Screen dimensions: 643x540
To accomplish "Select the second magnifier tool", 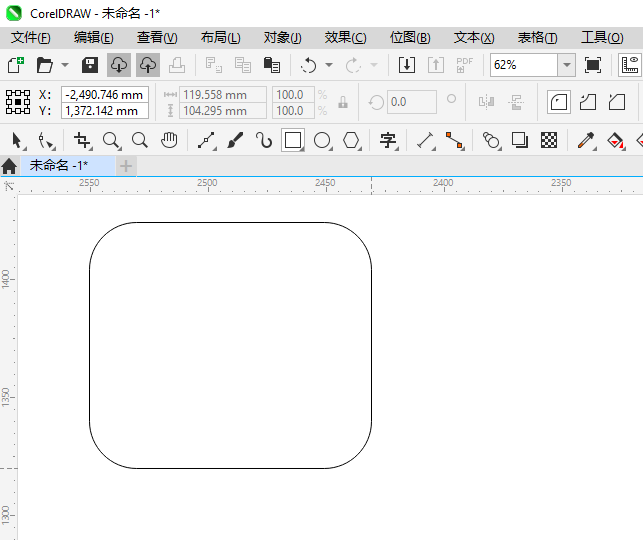I will 140,140.
